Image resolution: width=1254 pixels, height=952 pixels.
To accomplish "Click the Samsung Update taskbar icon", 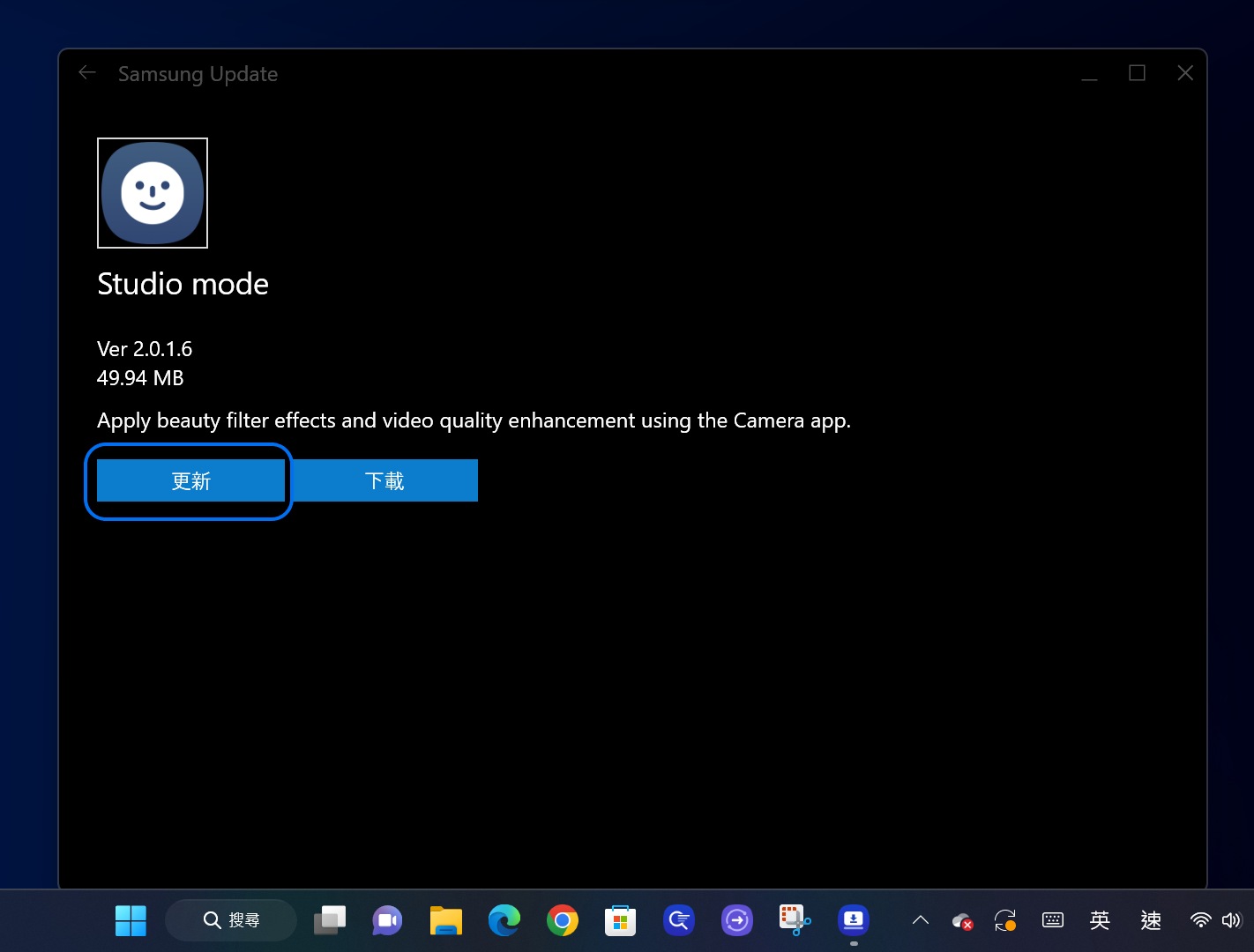I will click(853, 920).
